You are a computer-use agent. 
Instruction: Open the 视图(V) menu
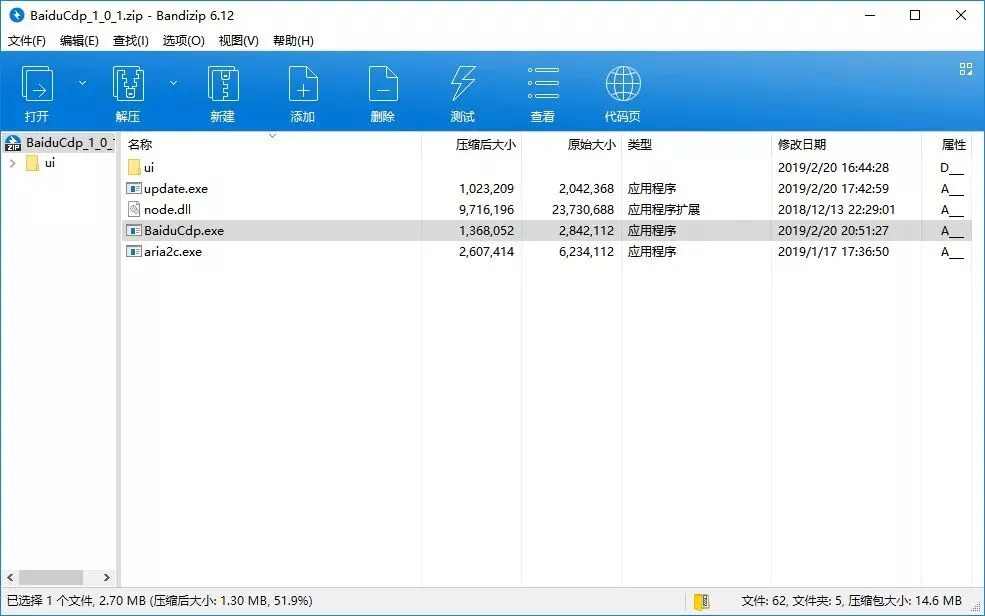[x=239, y=41]
